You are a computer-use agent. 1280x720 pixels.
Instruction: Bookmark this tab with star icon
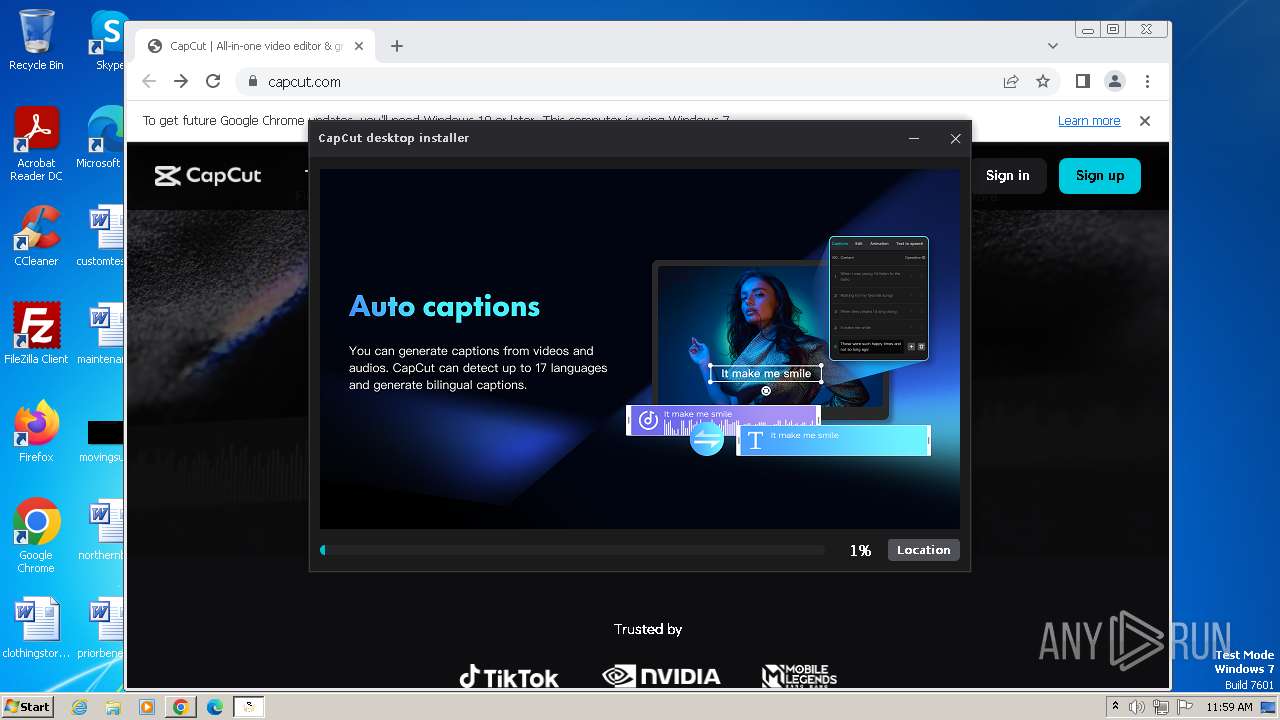[1043, 82]
